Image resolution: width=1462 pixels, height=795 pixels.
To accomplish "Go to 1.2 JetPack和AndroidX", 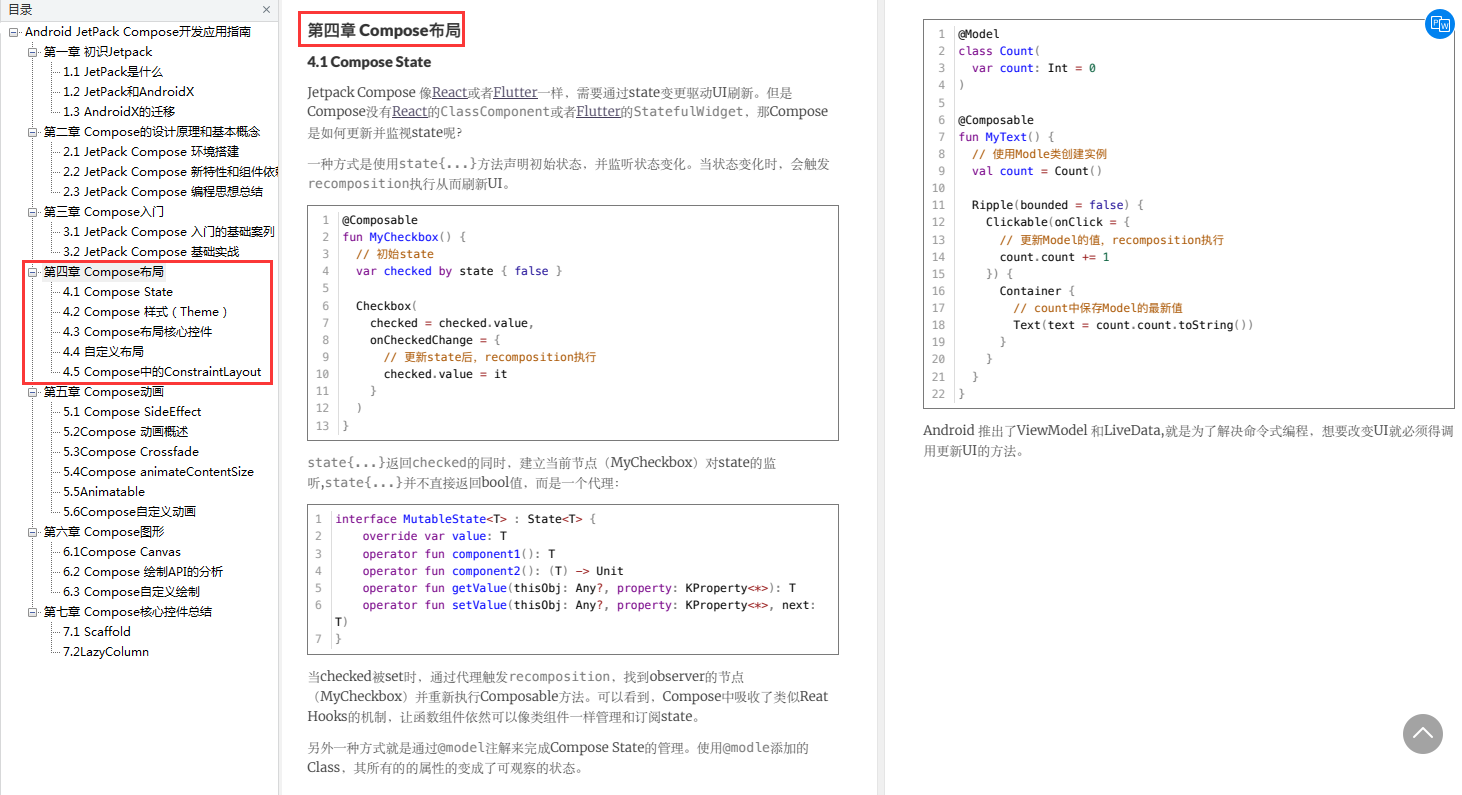I will (128, 92).
